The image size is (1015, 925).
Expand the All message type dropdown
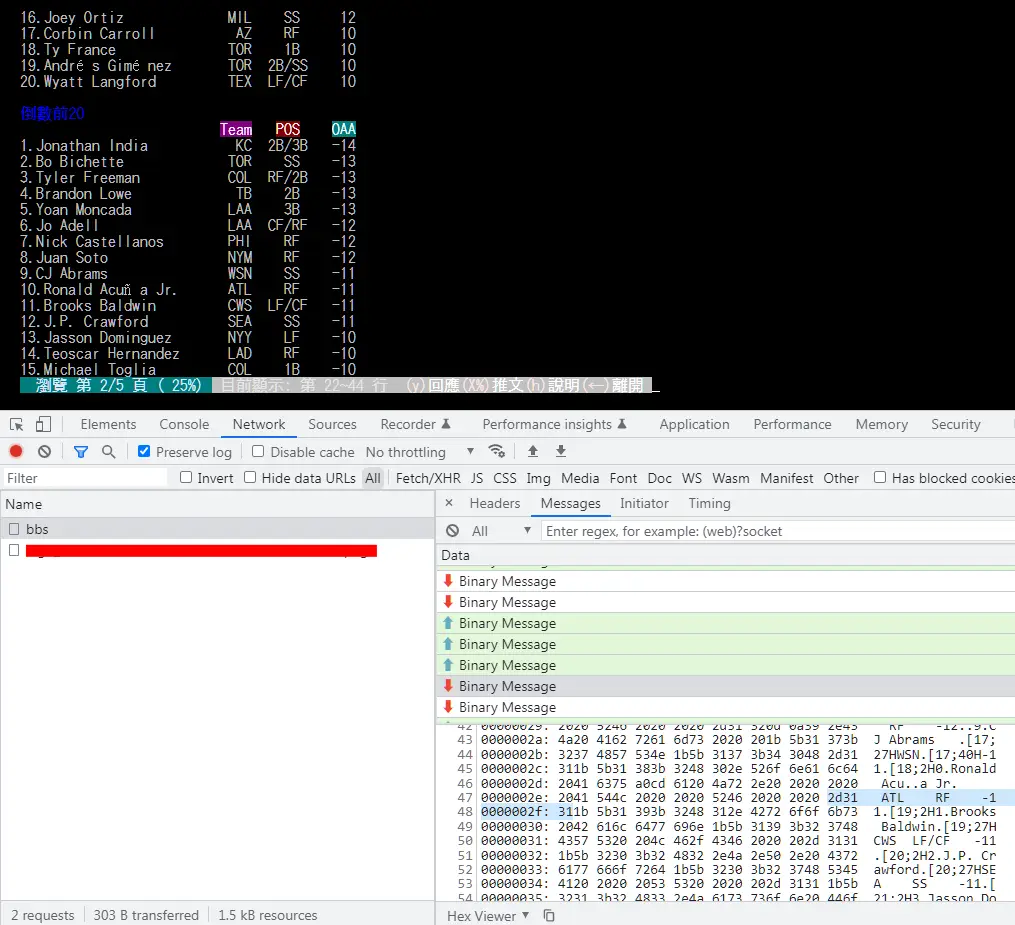[502, 531]
